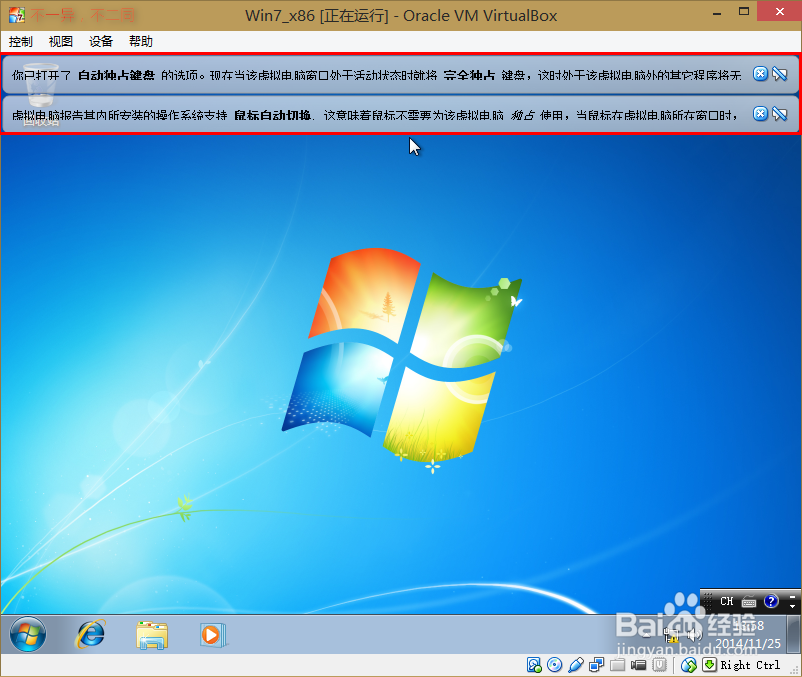Click the network adapters status icon

pos(596,665)
